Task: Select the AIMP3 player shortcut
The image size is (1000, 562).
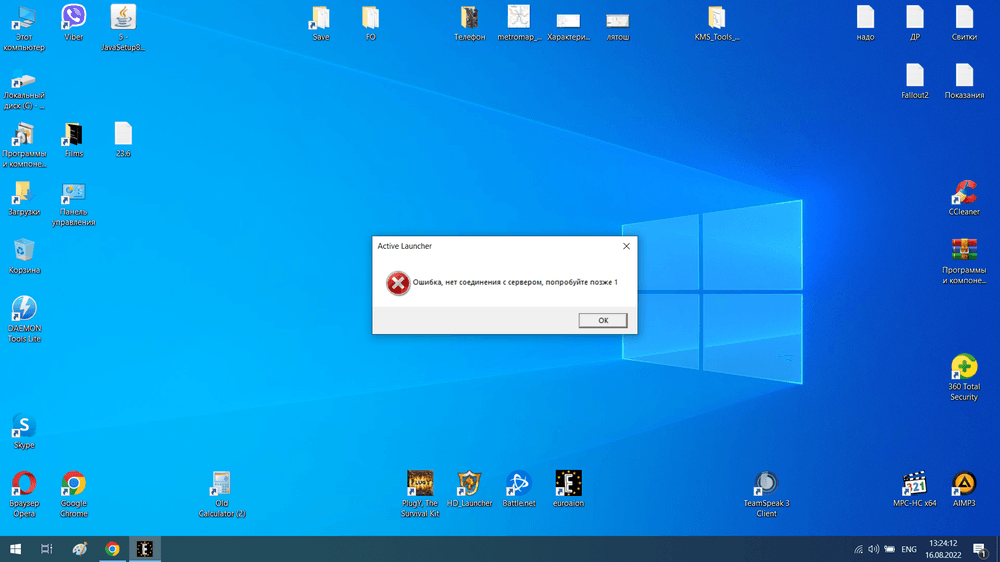Action: (x=964, y=485)
